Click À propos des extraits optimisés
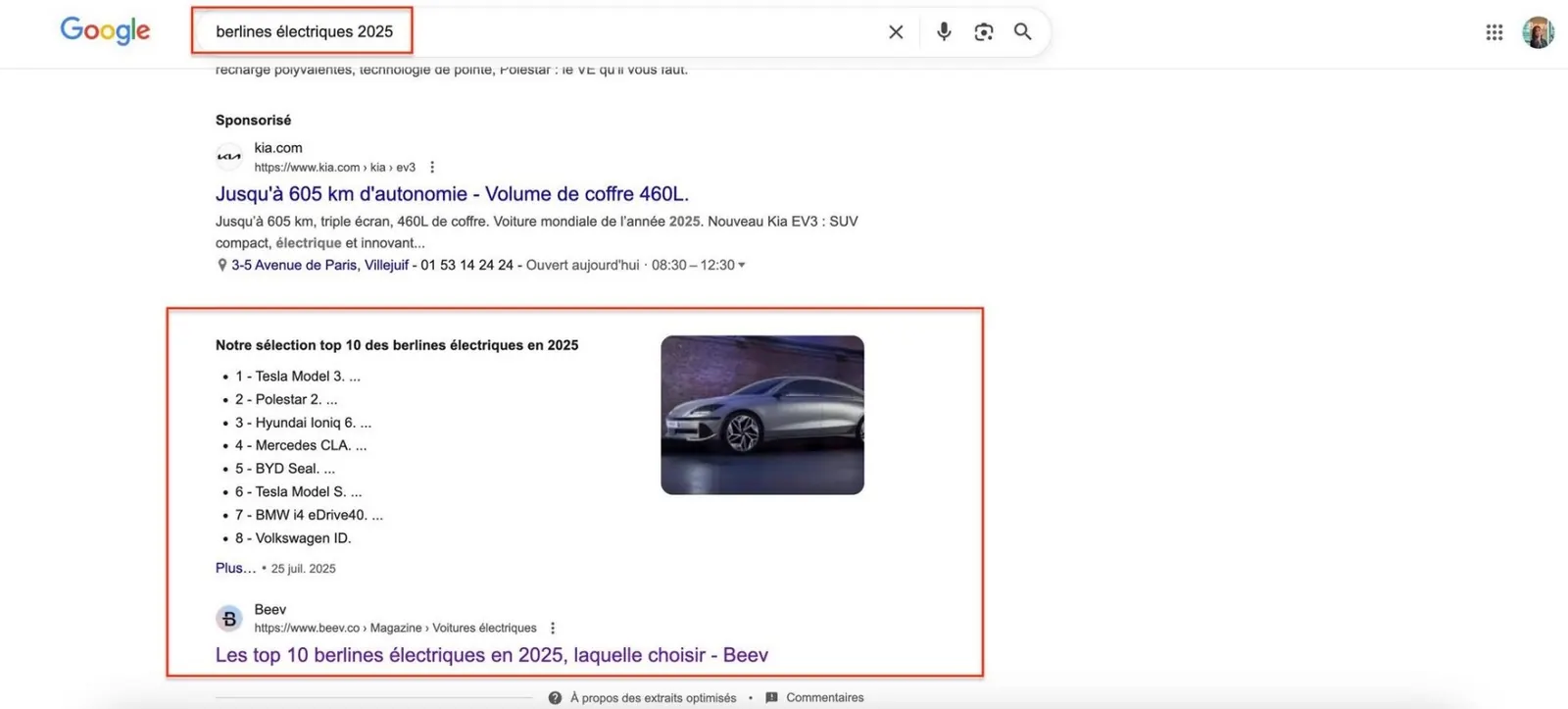 point(653,698)
